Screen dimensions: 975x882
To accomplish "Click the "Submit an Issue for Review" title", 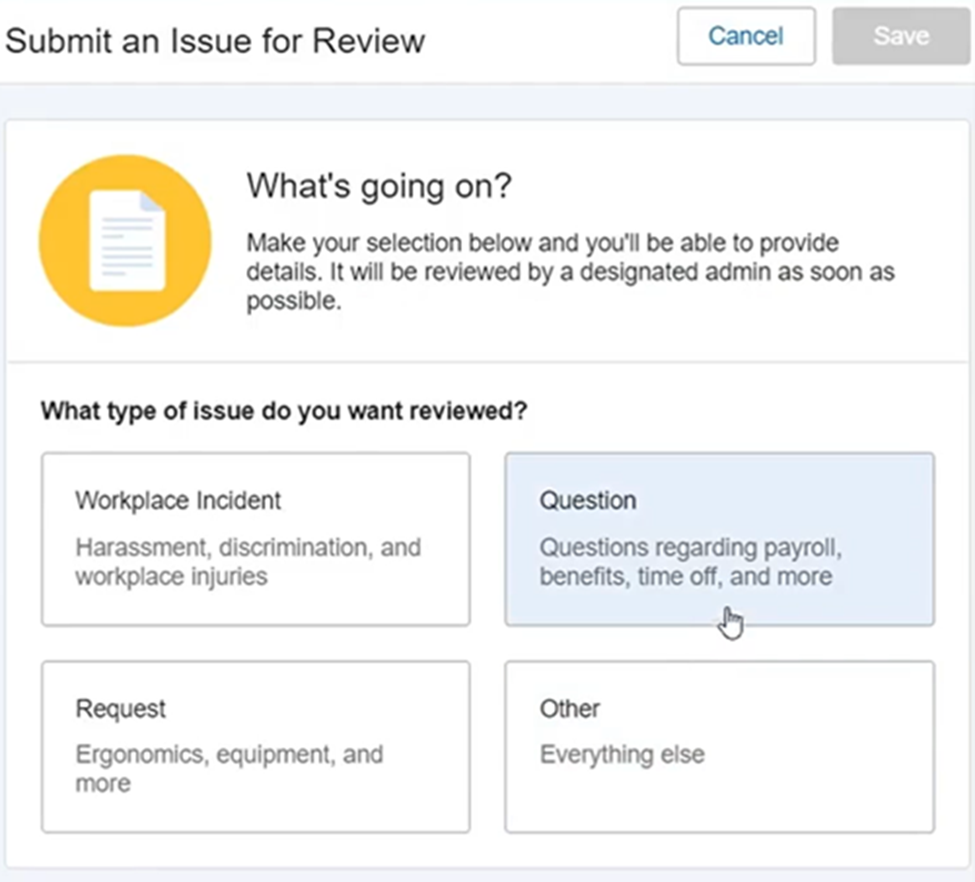I will click(215, 41).
